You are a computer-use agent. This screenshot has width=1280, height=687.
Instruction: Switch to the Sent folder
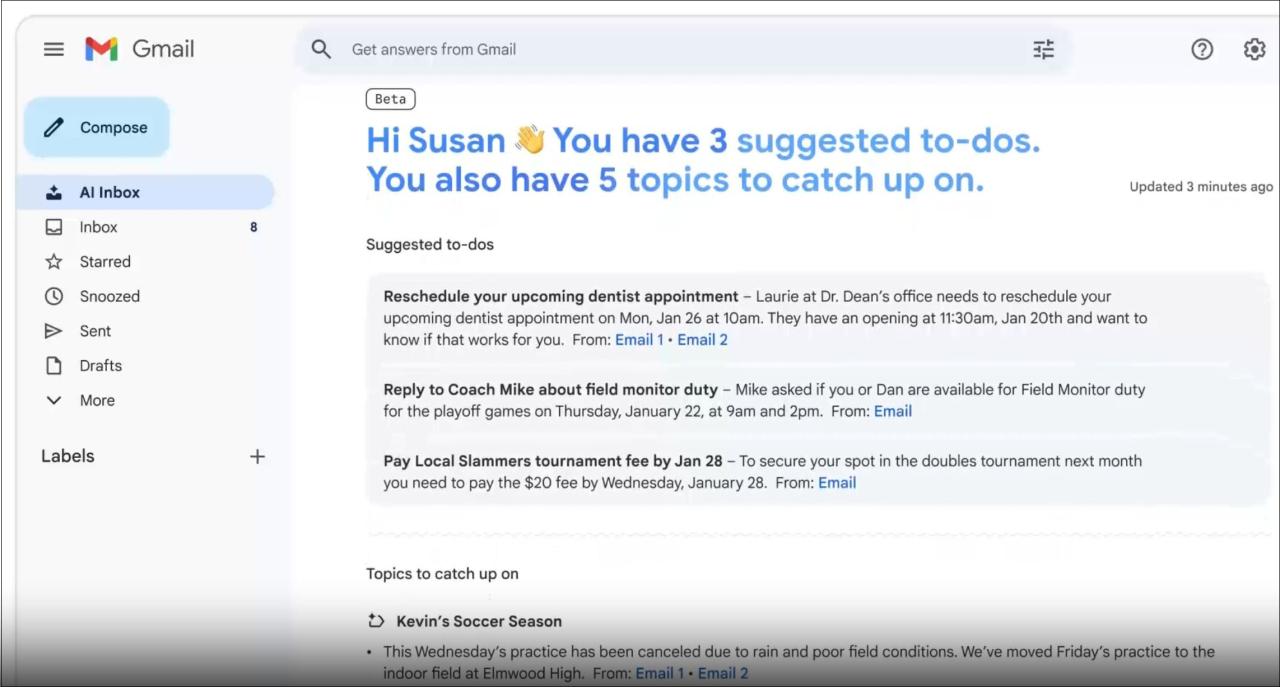[95, 331]
